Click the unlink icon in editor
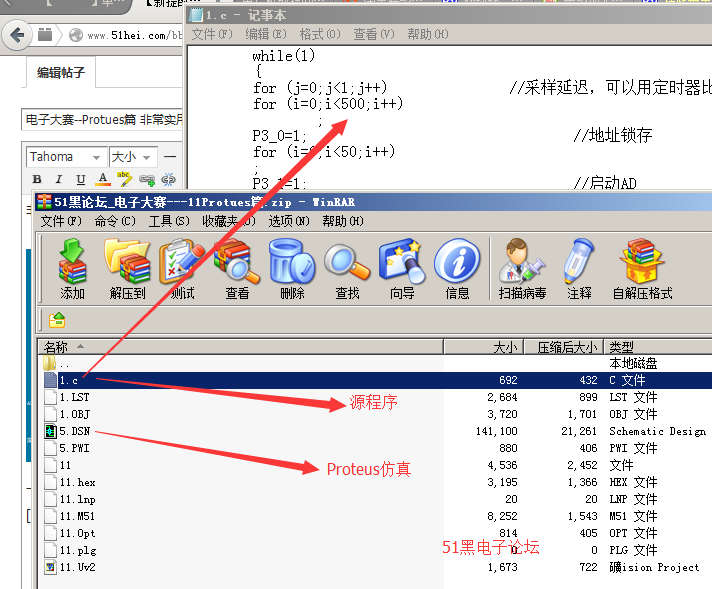712x589 pixels. (x=168, y=179)
